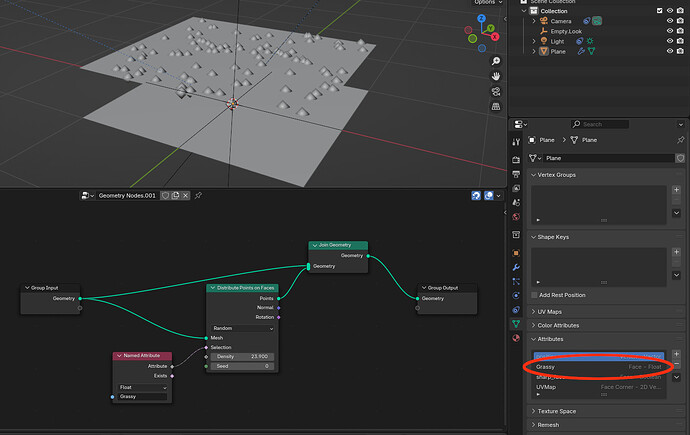Disable Collection render camera icon
This screenshot has width=690, height=435.
680,11
